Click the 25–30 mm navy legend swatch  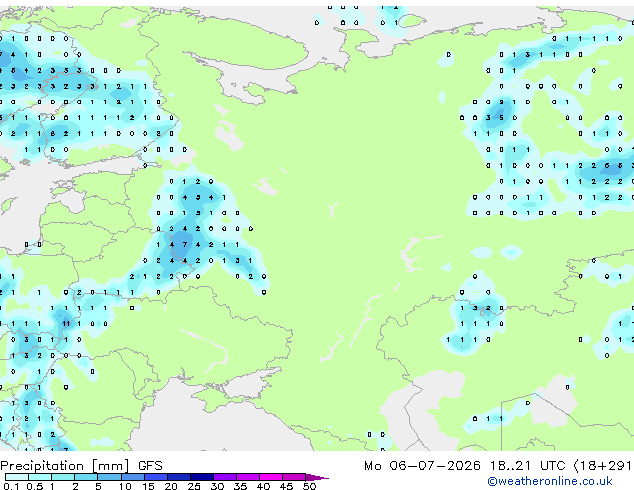click(x=202, y=477)
